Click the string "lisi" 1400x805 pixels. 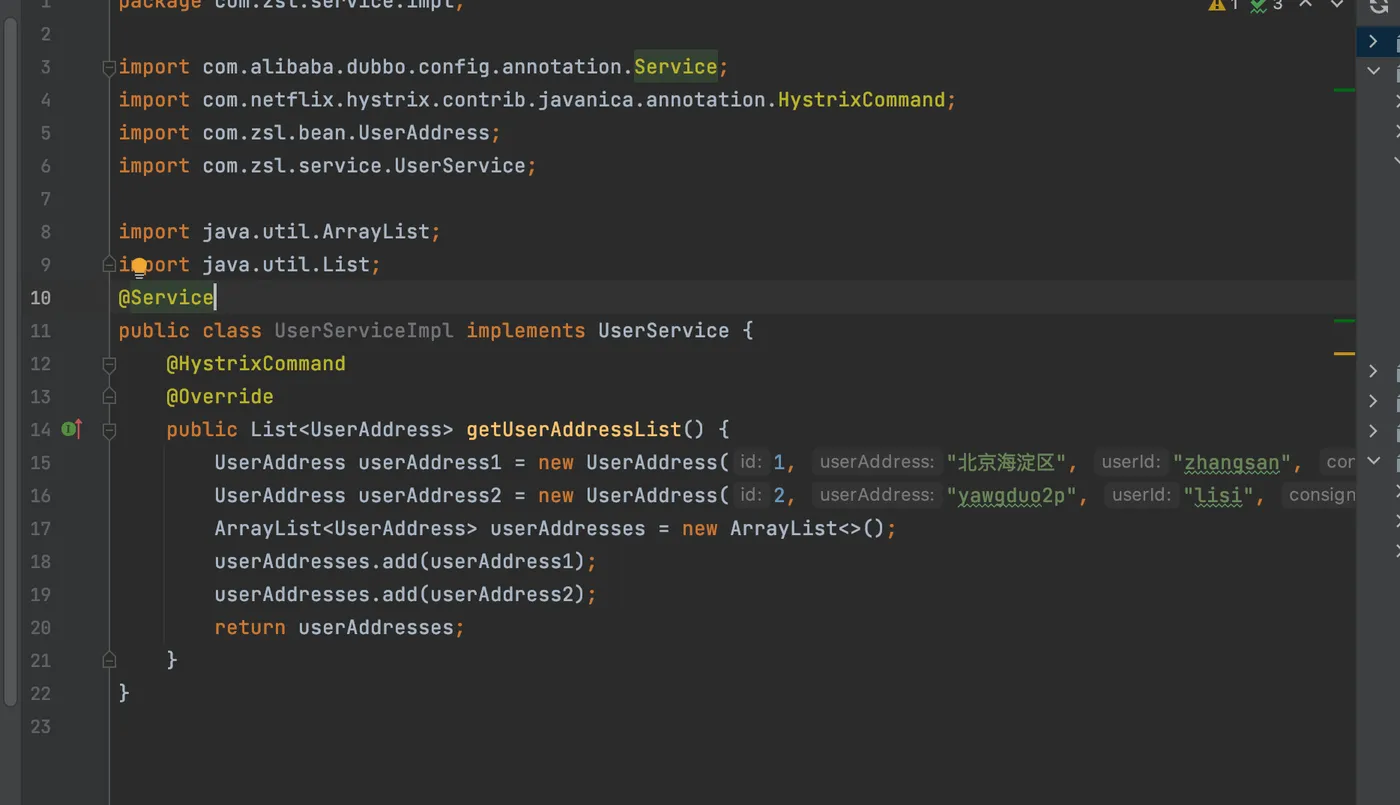coord(1219,496)
